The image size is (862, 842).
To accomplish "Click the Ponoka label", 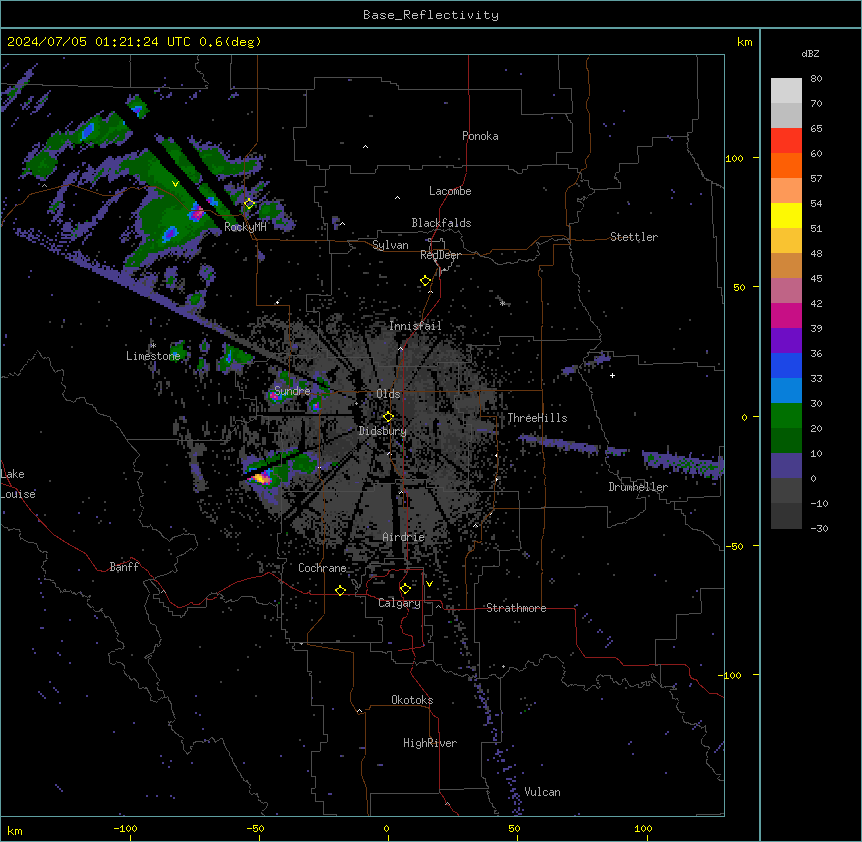I will pos(480,136).
